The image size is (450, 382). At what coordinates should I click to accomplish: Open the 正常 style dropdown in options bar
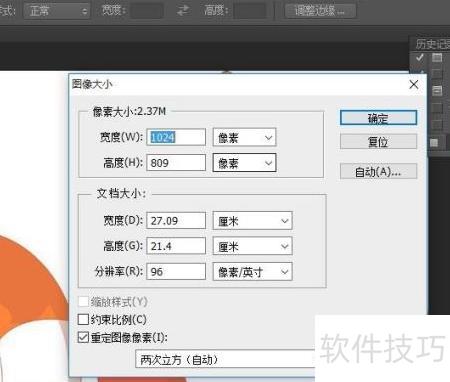click(57, 11)
